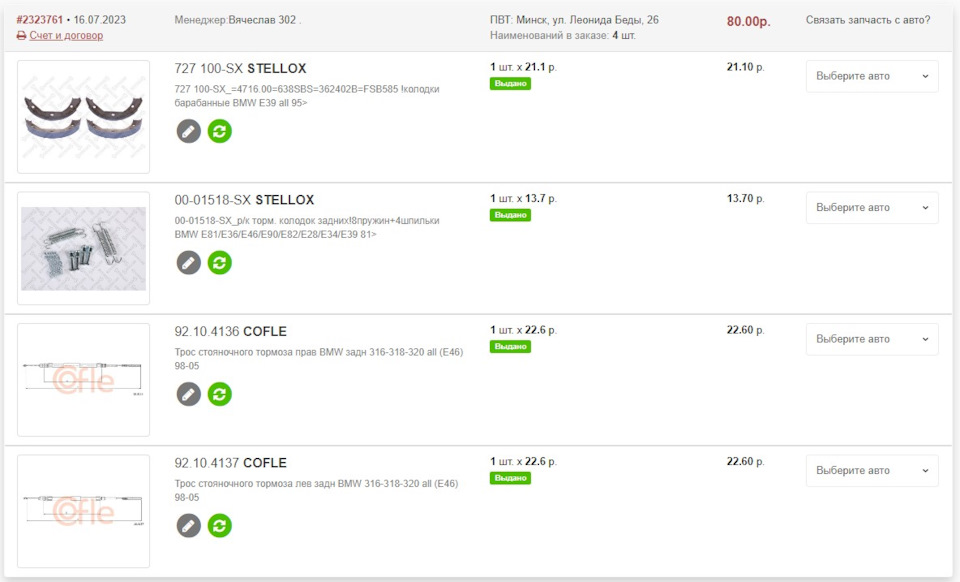Click 'Выдано' status badge for 92.10.4137

tap(511, 478)
